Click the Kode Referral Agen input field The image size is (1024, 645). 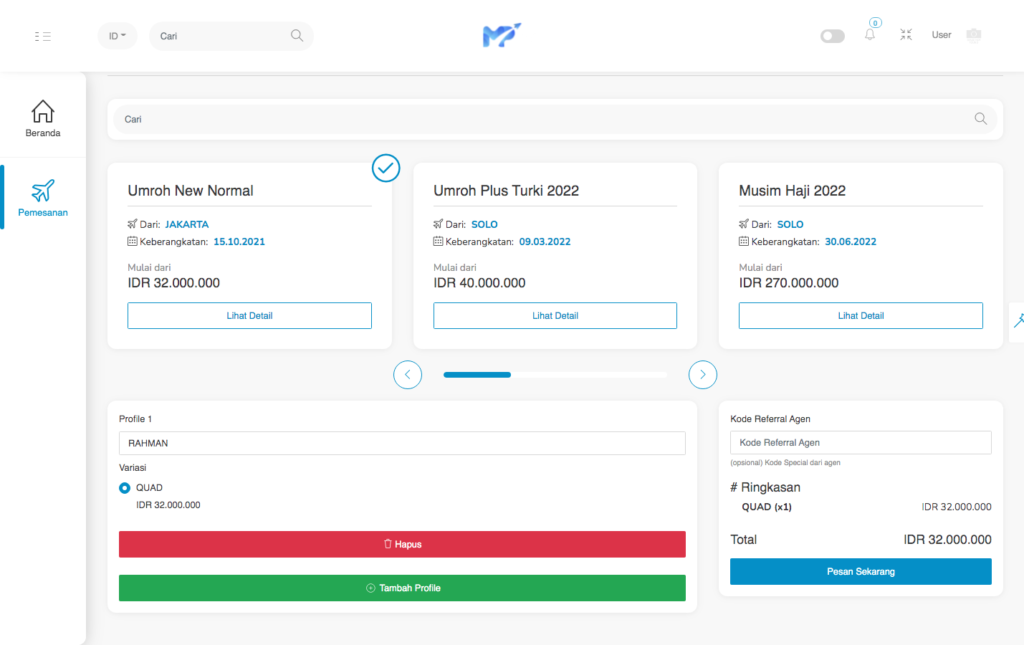(x=860, y=442)
